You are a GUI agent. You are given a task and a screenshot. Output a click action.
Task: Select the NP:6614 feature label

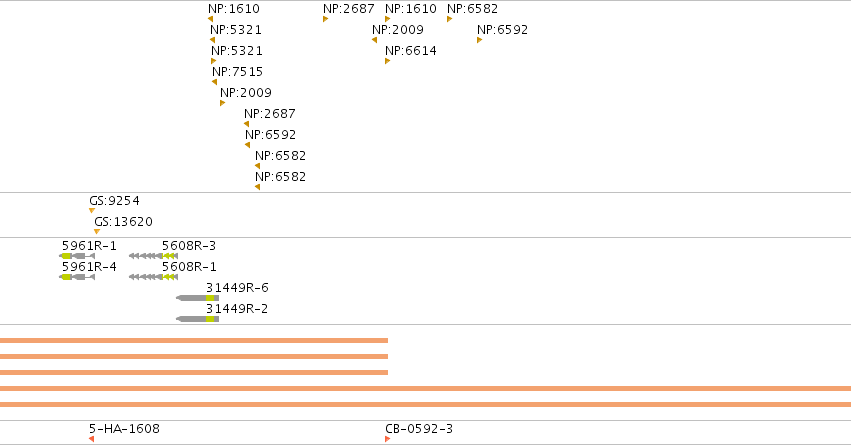click(411, 50)
